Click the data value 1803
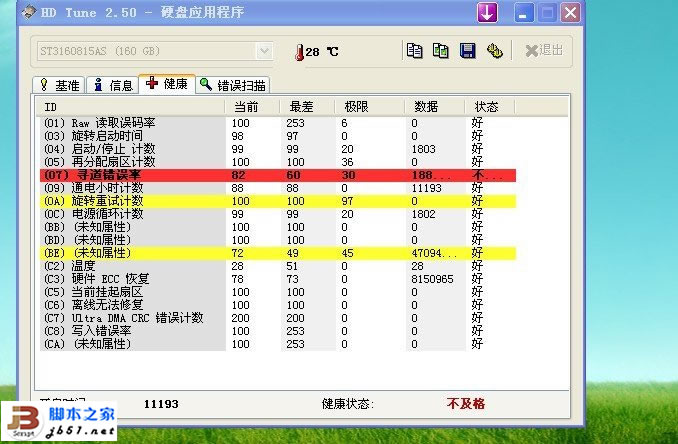The height and width of the screenshot is (444, 678). tap(423, 150)
